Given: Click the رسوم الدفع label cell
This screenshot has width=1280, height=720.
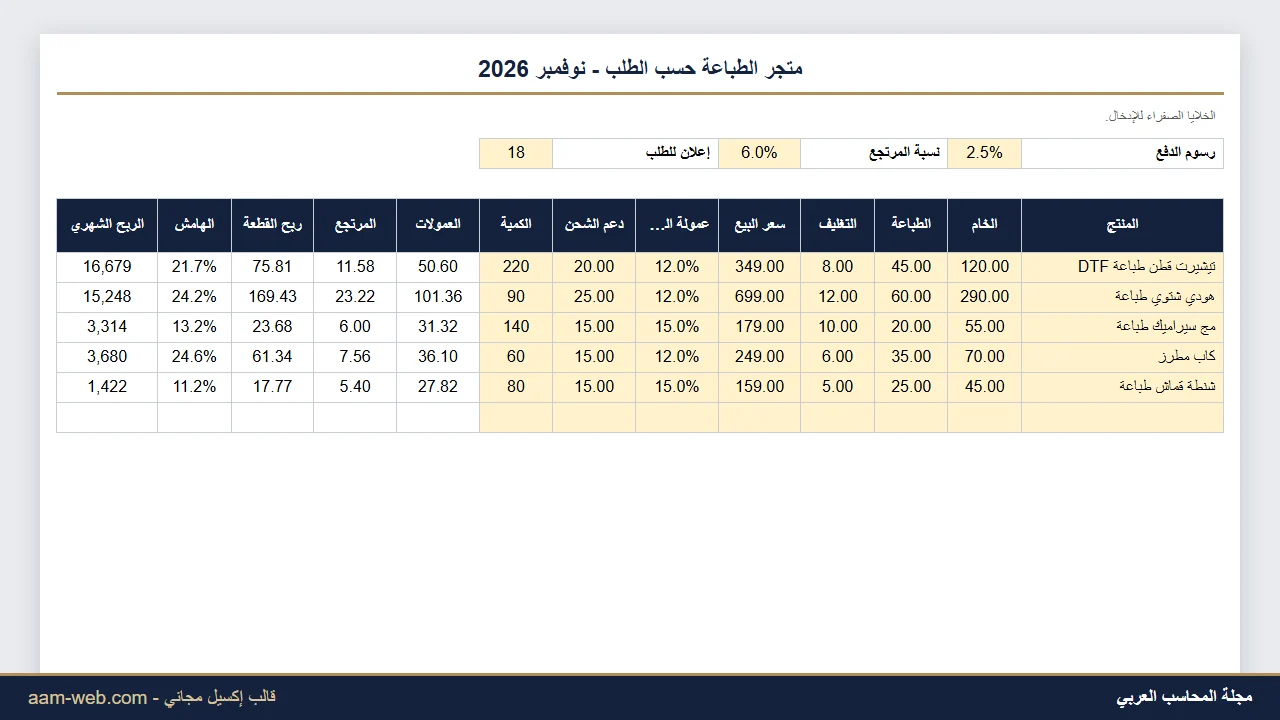Looking at the screenshot, I should [1122, 153].
